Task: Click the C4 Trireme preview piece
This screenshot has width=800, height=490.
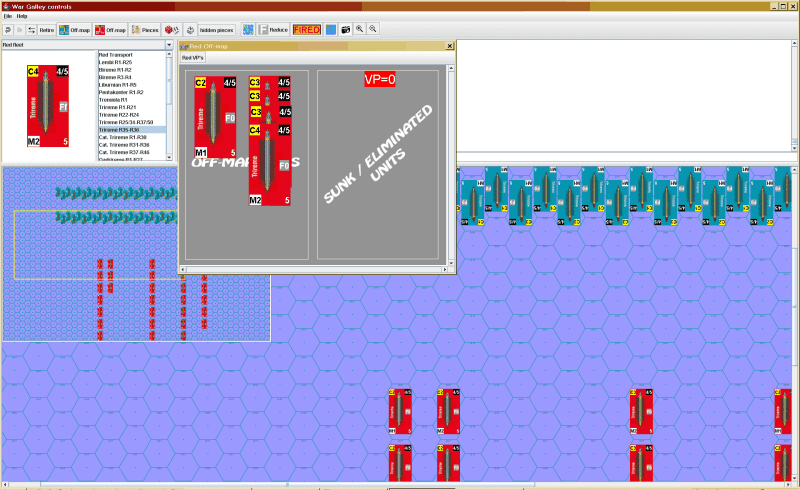Action: pyautogui.click(x=48, y=106)
